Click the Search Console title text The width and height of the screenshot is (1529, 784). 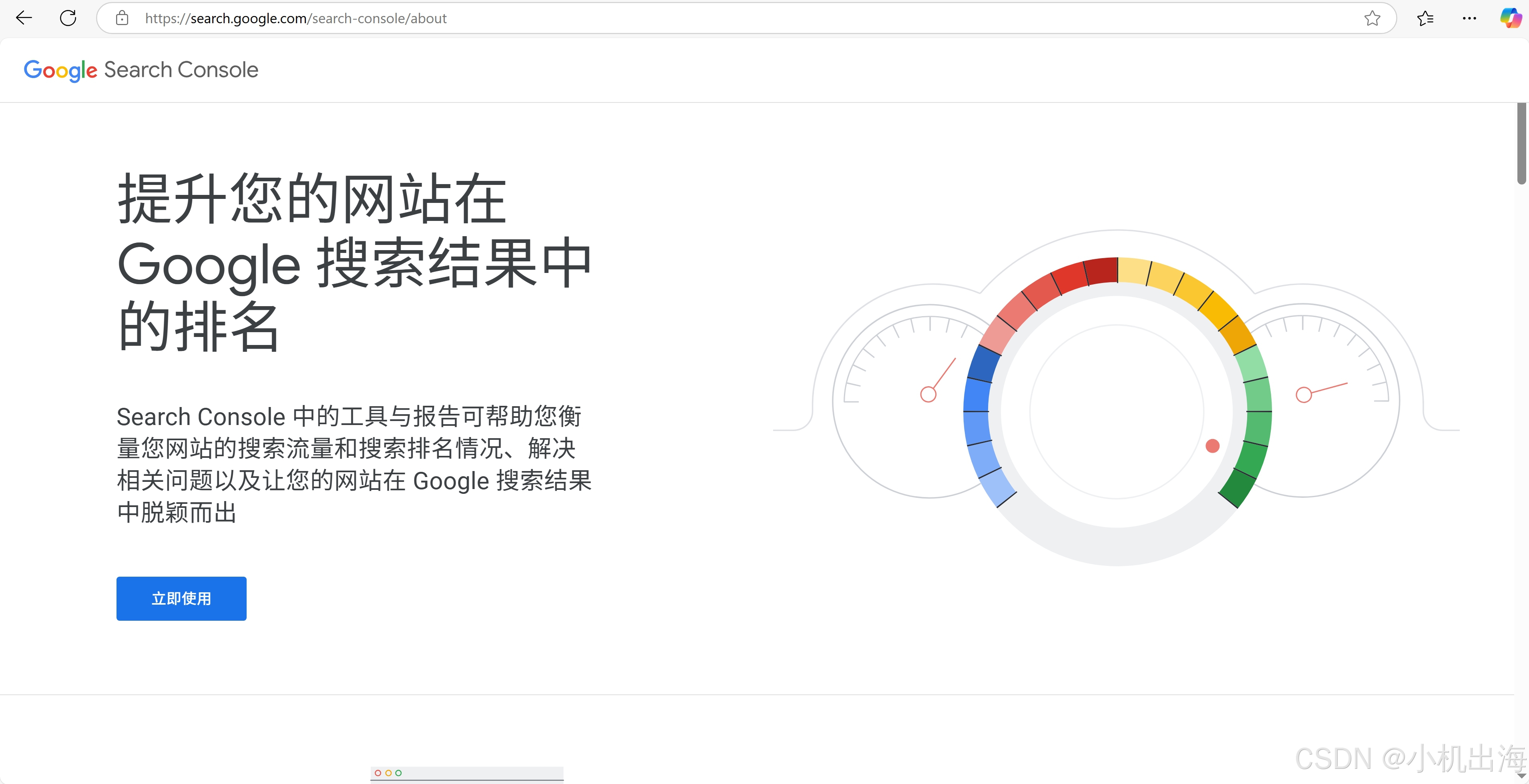[181, 70]
